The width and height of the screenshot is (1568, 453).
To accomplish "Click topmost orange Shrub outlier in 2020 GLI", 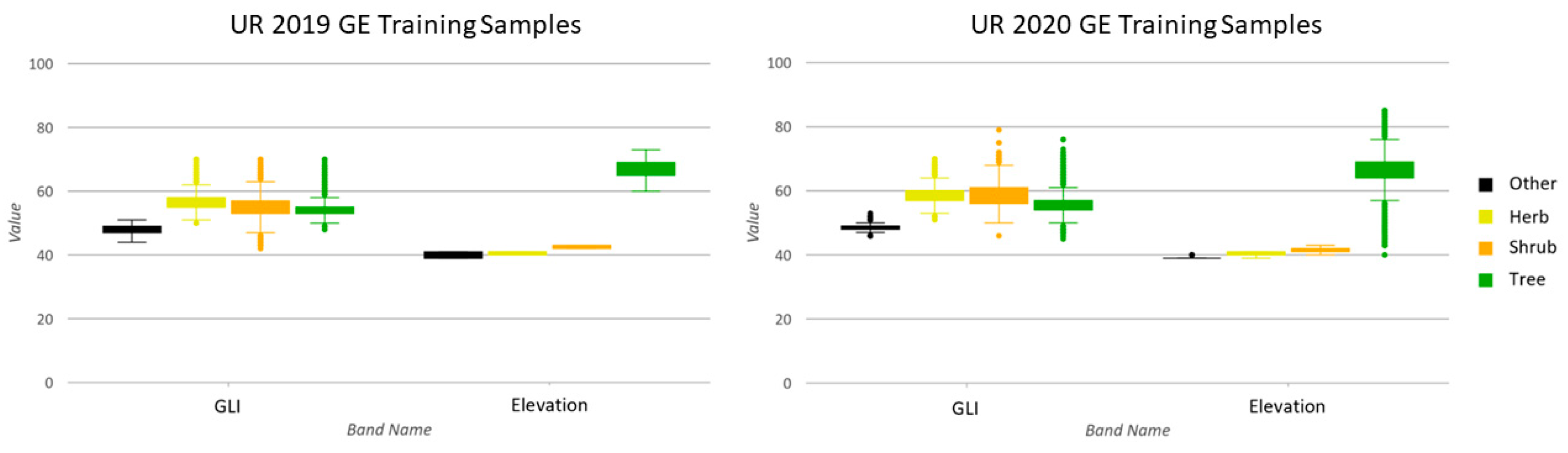I will click(x=998, y=130).
